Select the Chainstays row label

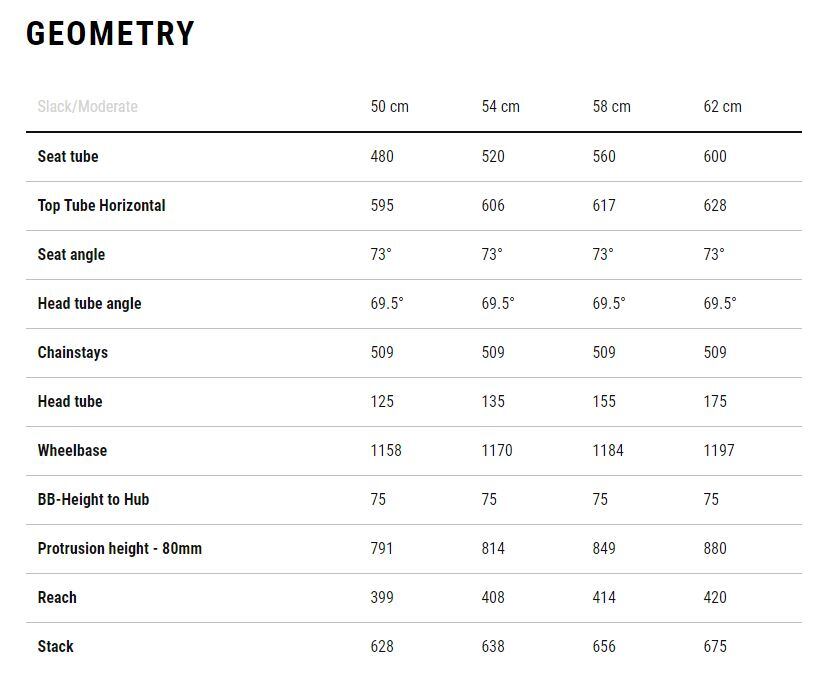pos(73,353)
